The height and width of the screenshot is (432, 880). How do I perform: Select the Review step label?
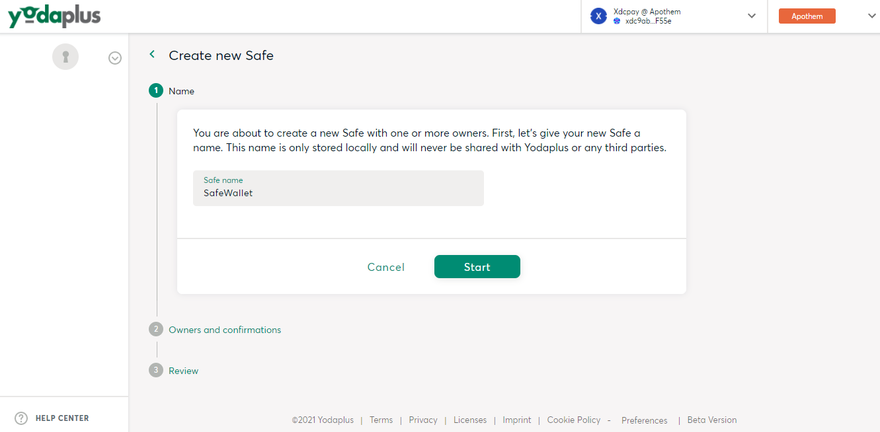[184, 370]
